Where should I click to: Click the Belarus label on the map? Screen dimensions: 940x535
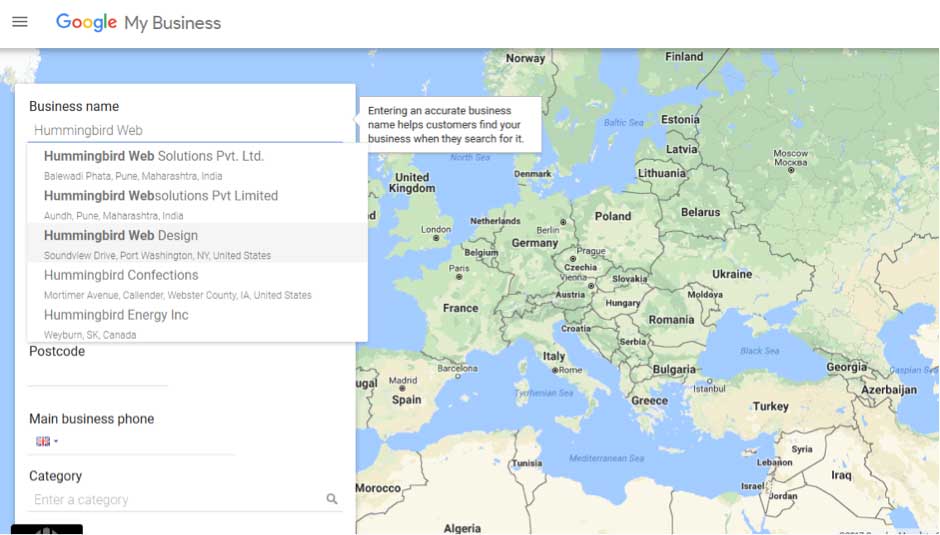(x=700, y=212)
